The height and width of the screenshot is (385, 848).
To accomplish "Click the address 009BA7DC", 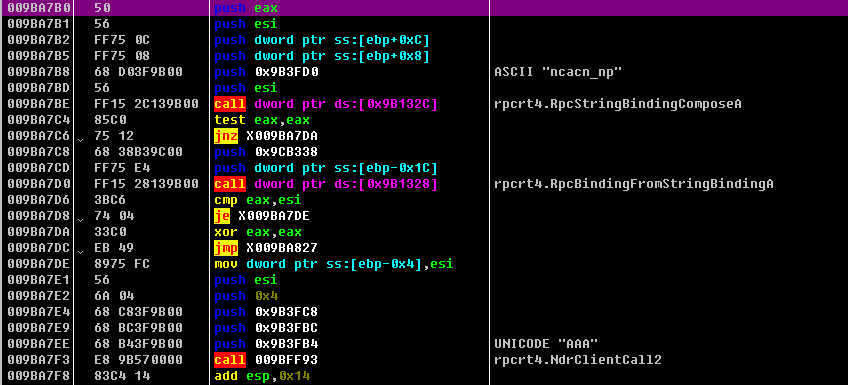I will click(38, 248).
